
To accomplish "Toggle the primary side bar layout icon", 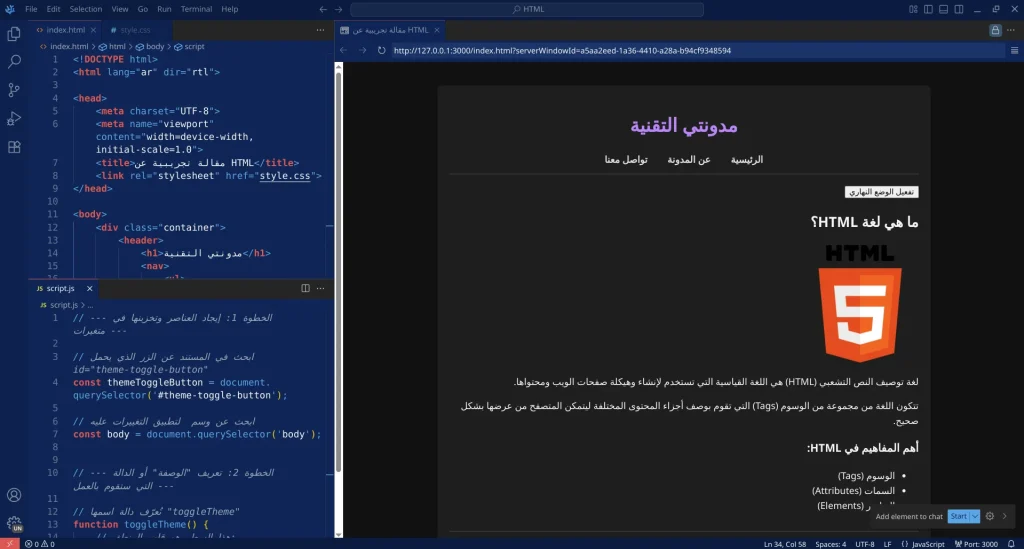I will click(928, 9).
